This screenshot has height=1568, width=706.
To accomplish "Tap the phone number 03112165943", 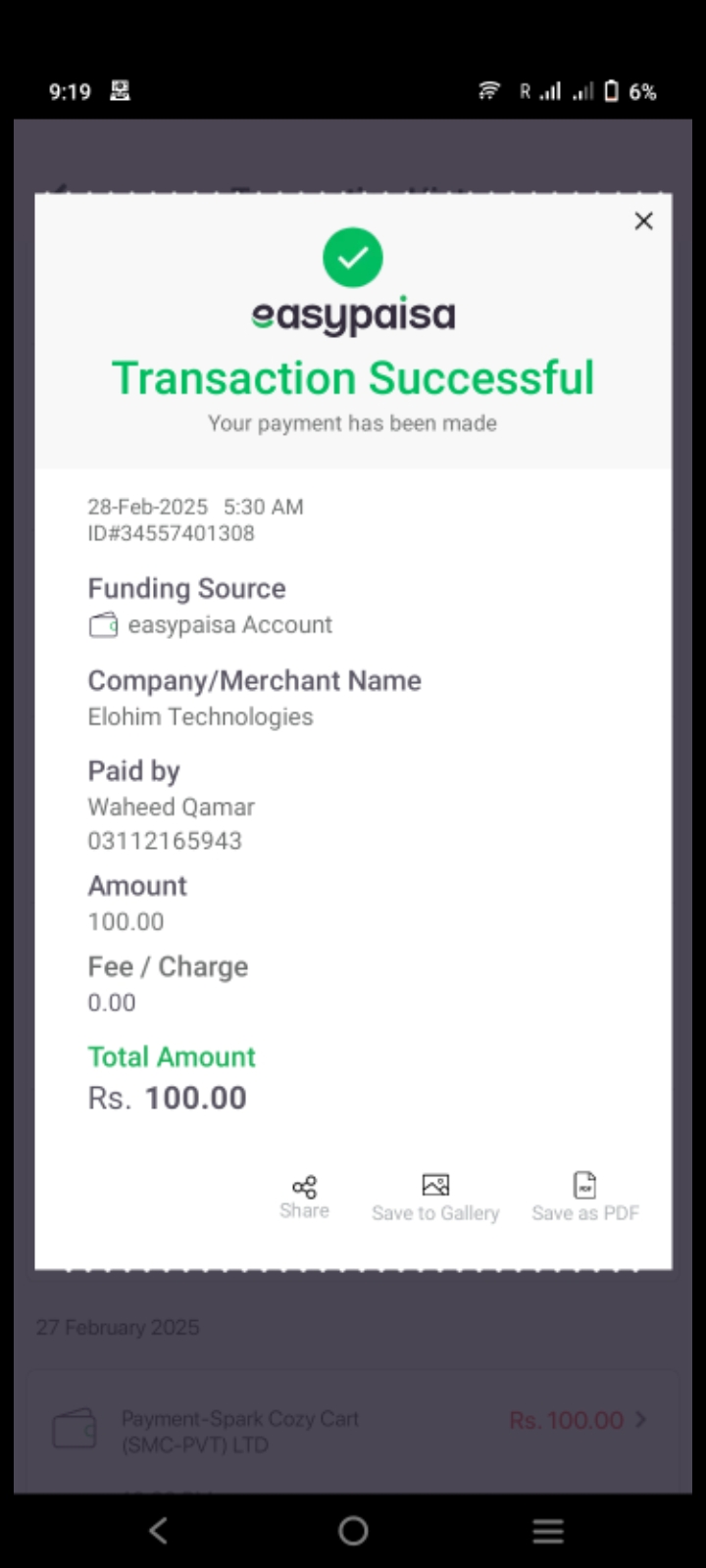I will 165,841.
